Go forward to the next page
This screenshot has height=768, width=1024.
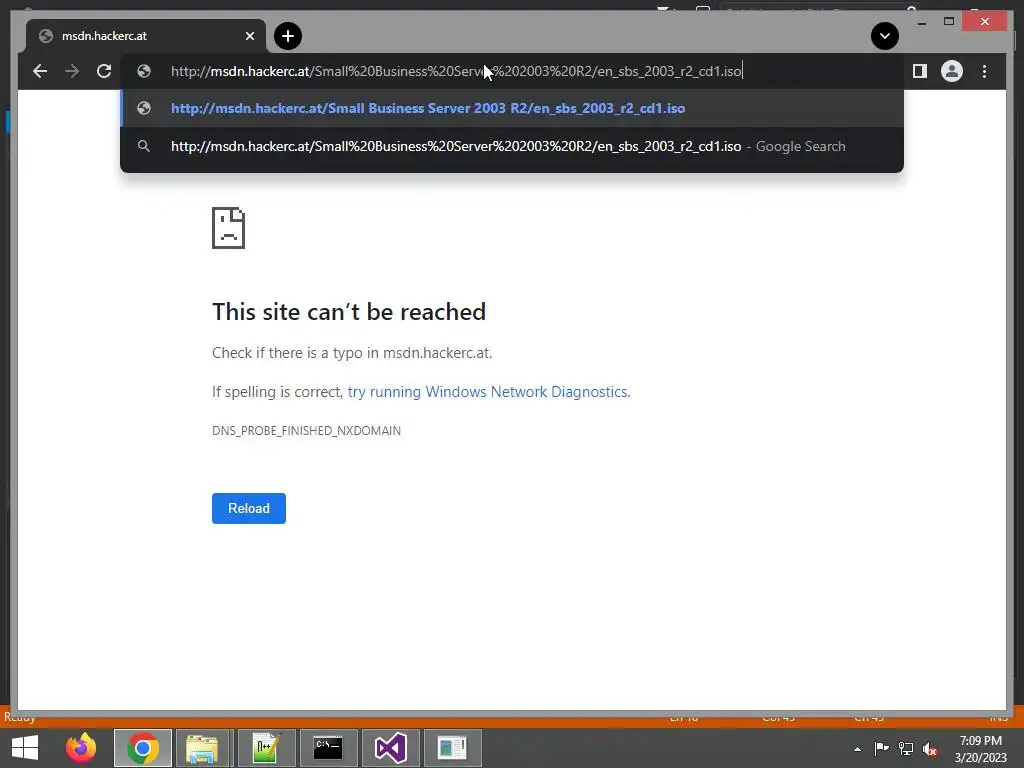[72, 71]
